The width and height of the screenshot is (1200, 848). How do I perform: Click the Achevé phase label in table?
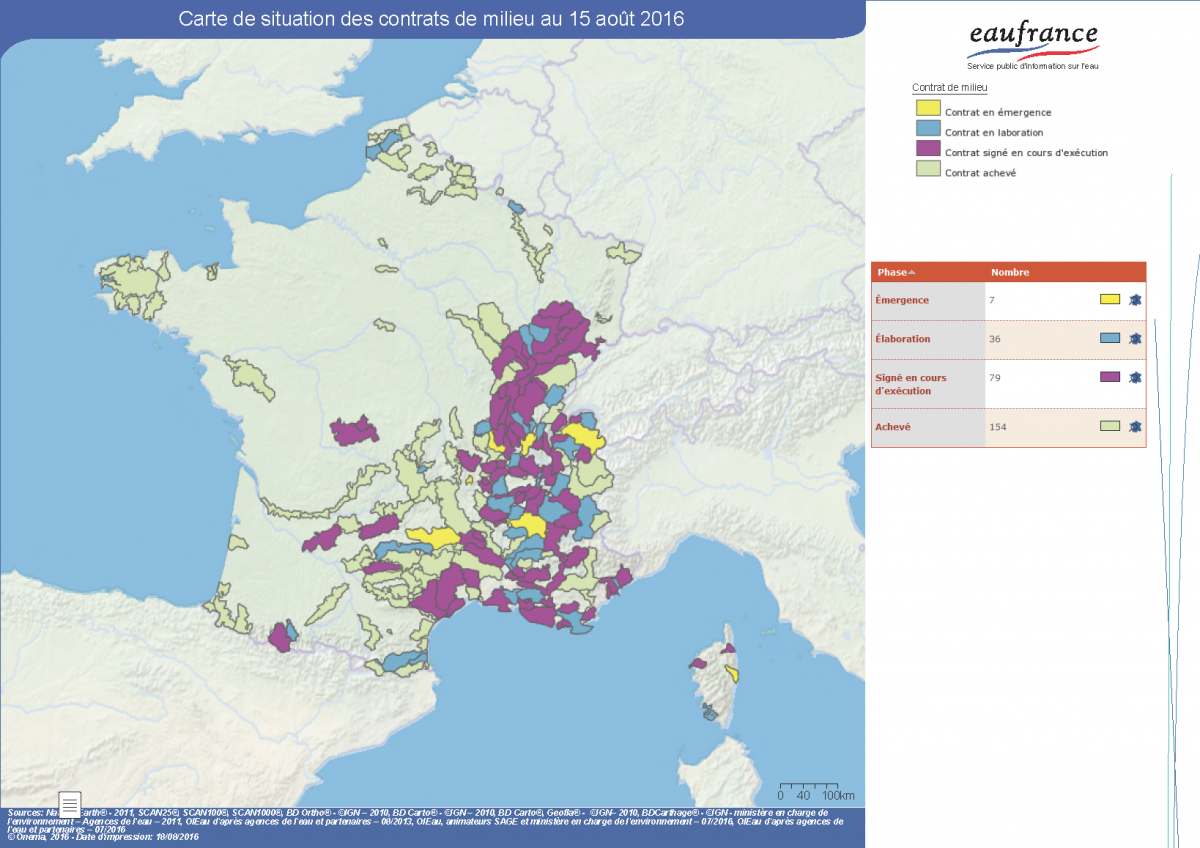(893, 427)
